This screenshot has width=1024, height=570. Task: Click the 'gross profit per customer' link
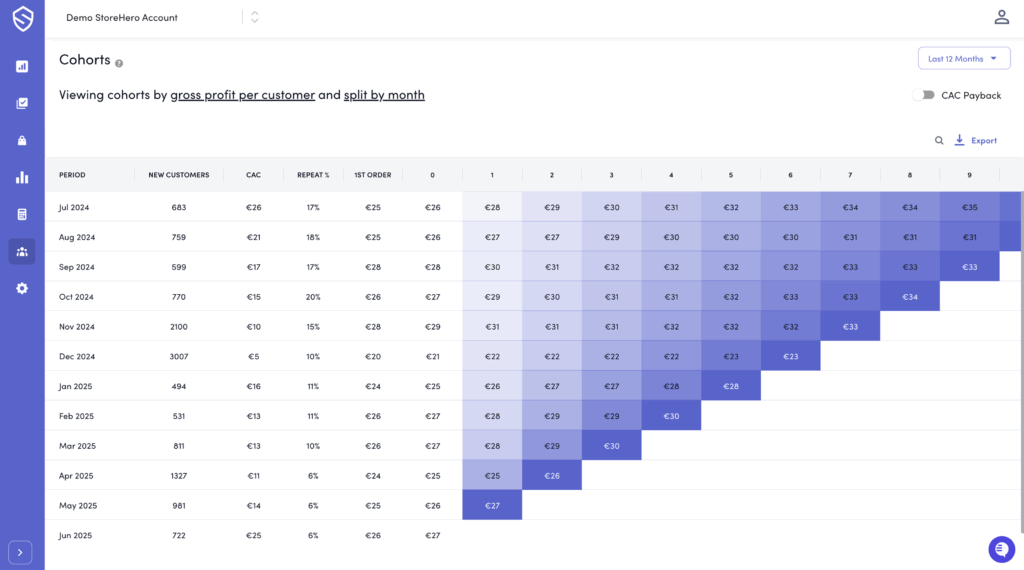point(242,95)
